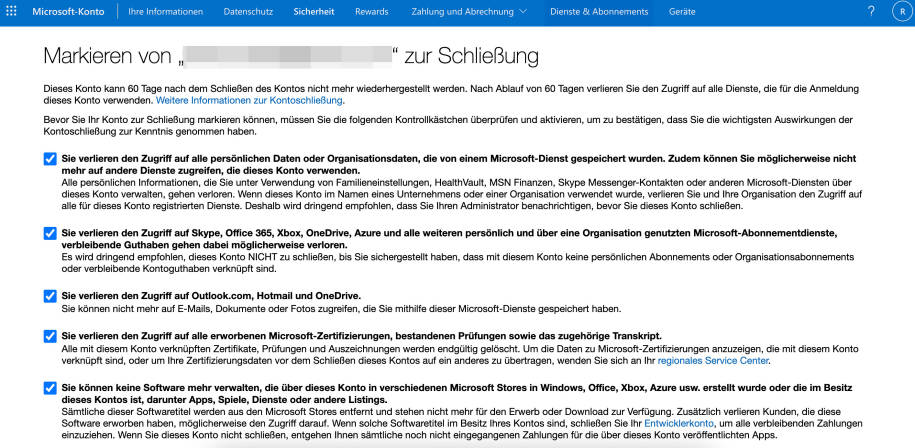Click the heading 'Markieren von … zur Schließung'
Viewport: 915px width, 448px height.
coord(291,57)
